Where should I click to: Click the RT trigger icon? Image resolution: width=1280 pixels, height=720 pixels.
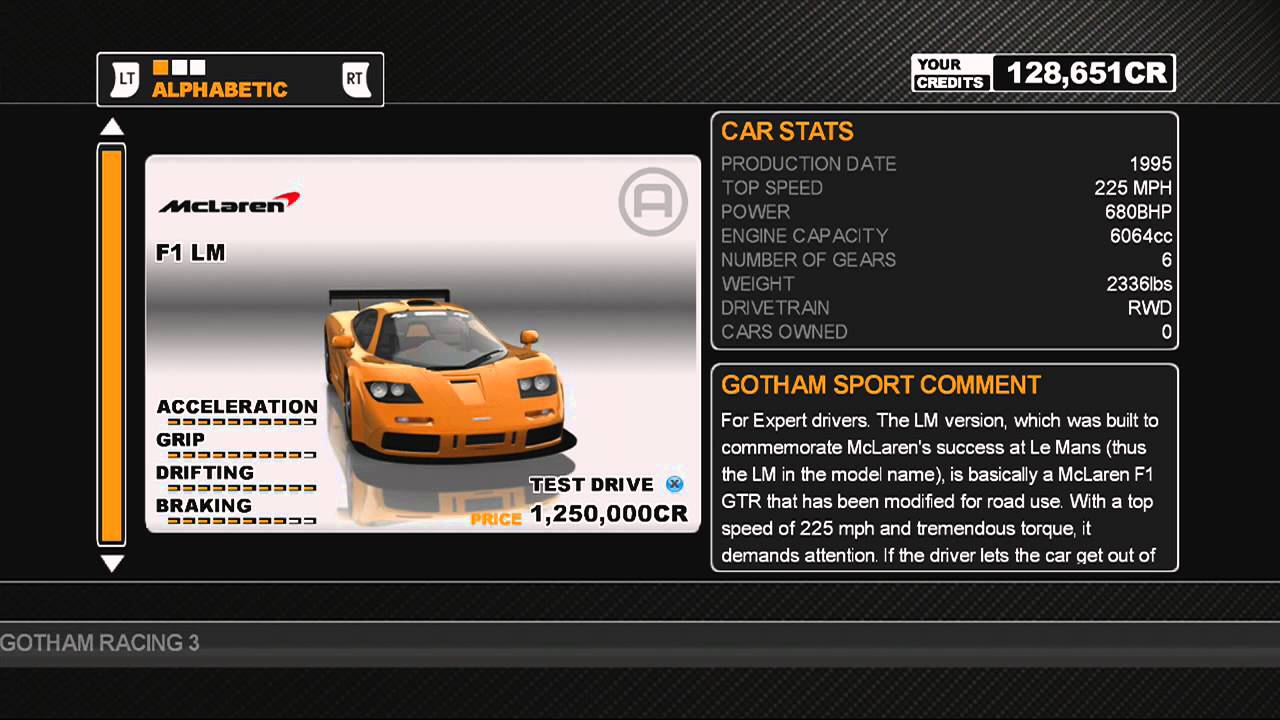357,79
